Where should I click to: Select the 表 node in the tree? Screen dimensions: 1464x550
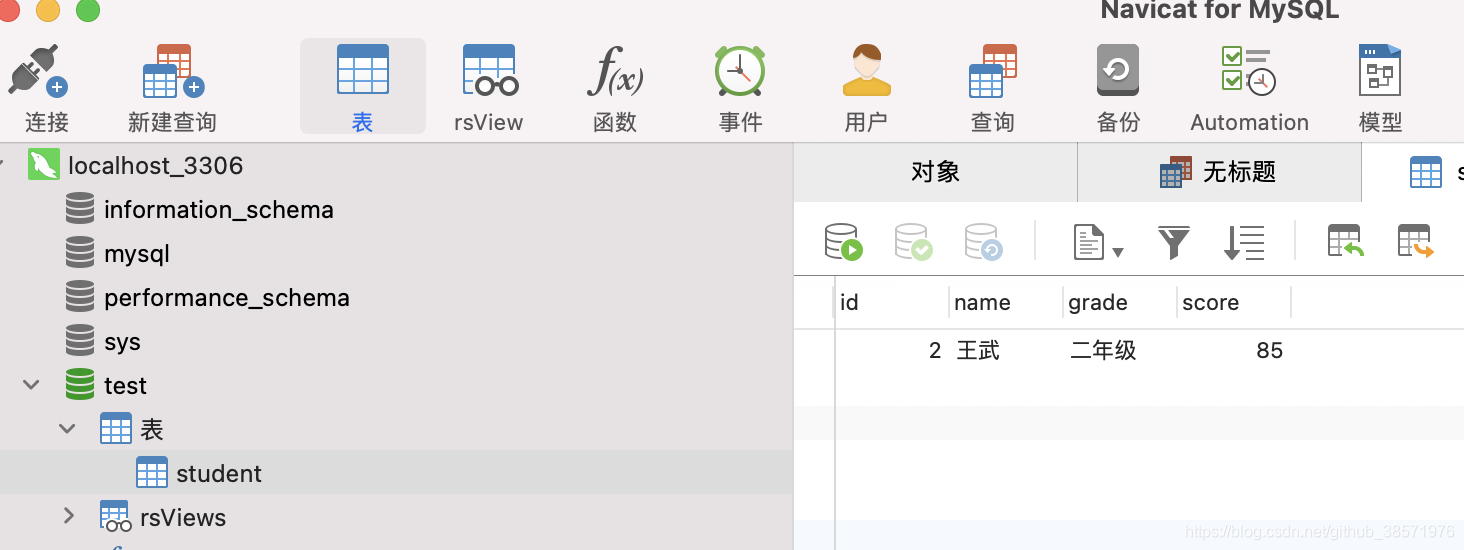[x=151, y=430]
